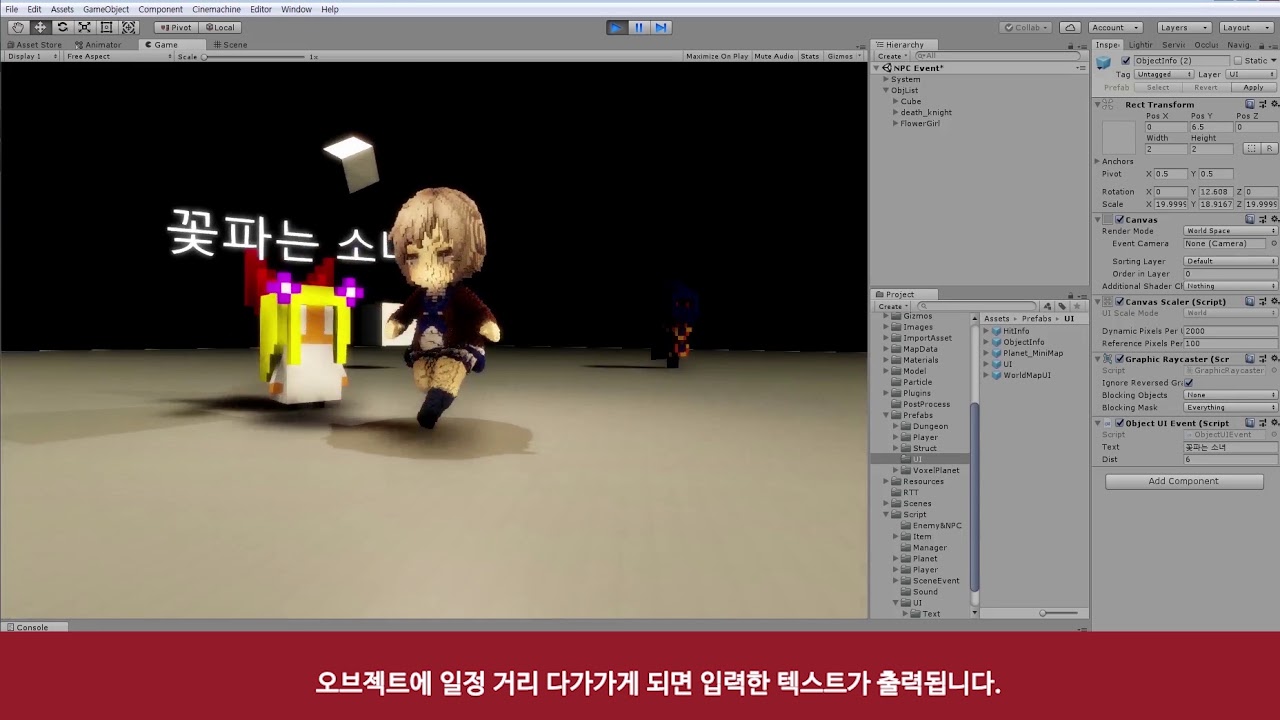The image size is (1280, 720).
Task: Open Blocking Mask Everything dropdown
Action: [x=1231, y=407]
